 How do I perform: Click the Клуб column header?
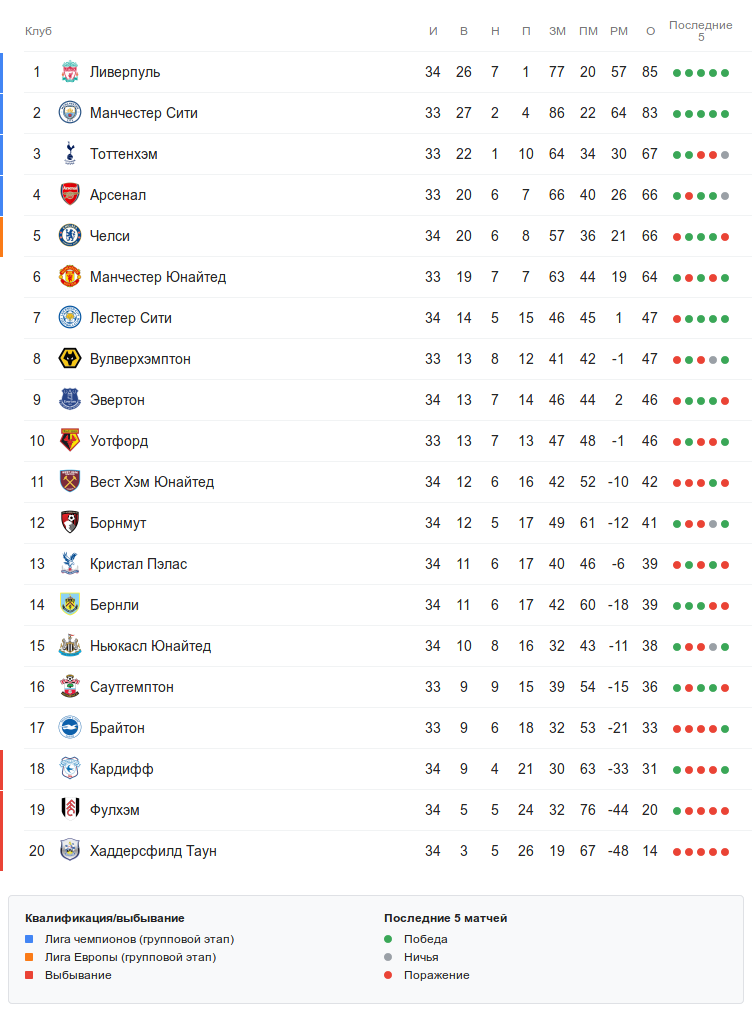38,31
